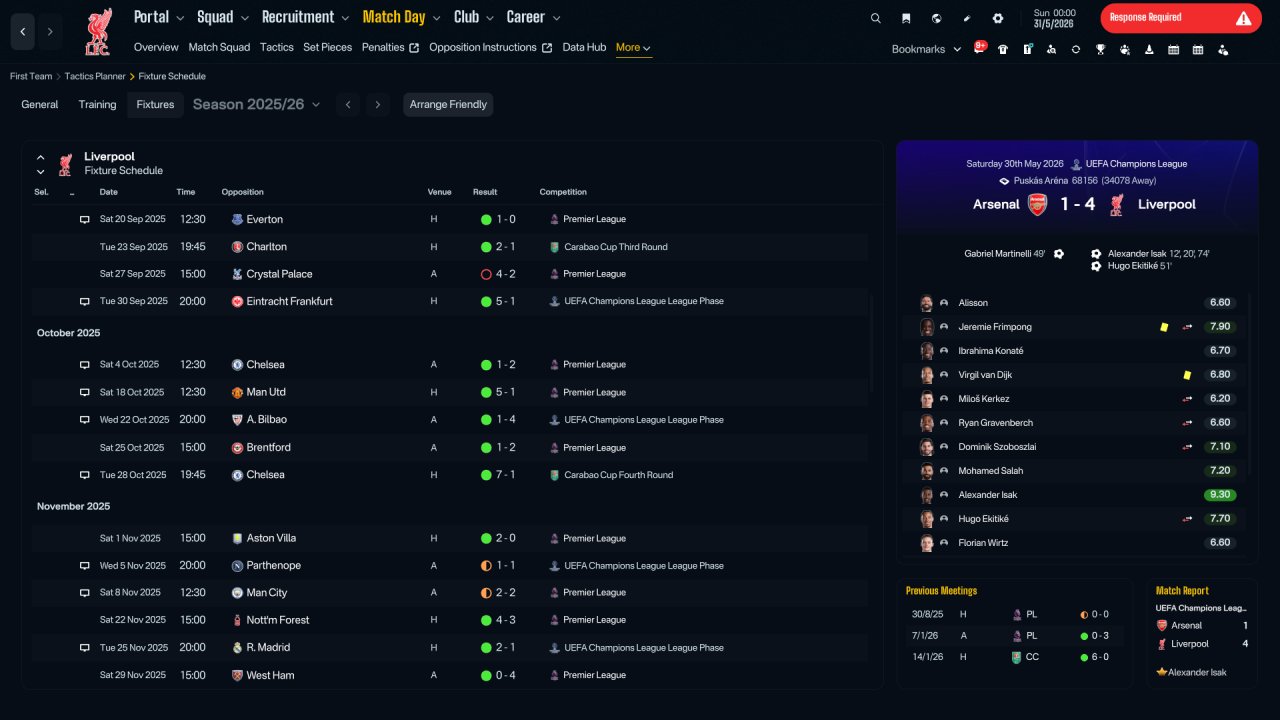Click the Liverpool club crest in header

pyautogui.click(x=98, y=32)
